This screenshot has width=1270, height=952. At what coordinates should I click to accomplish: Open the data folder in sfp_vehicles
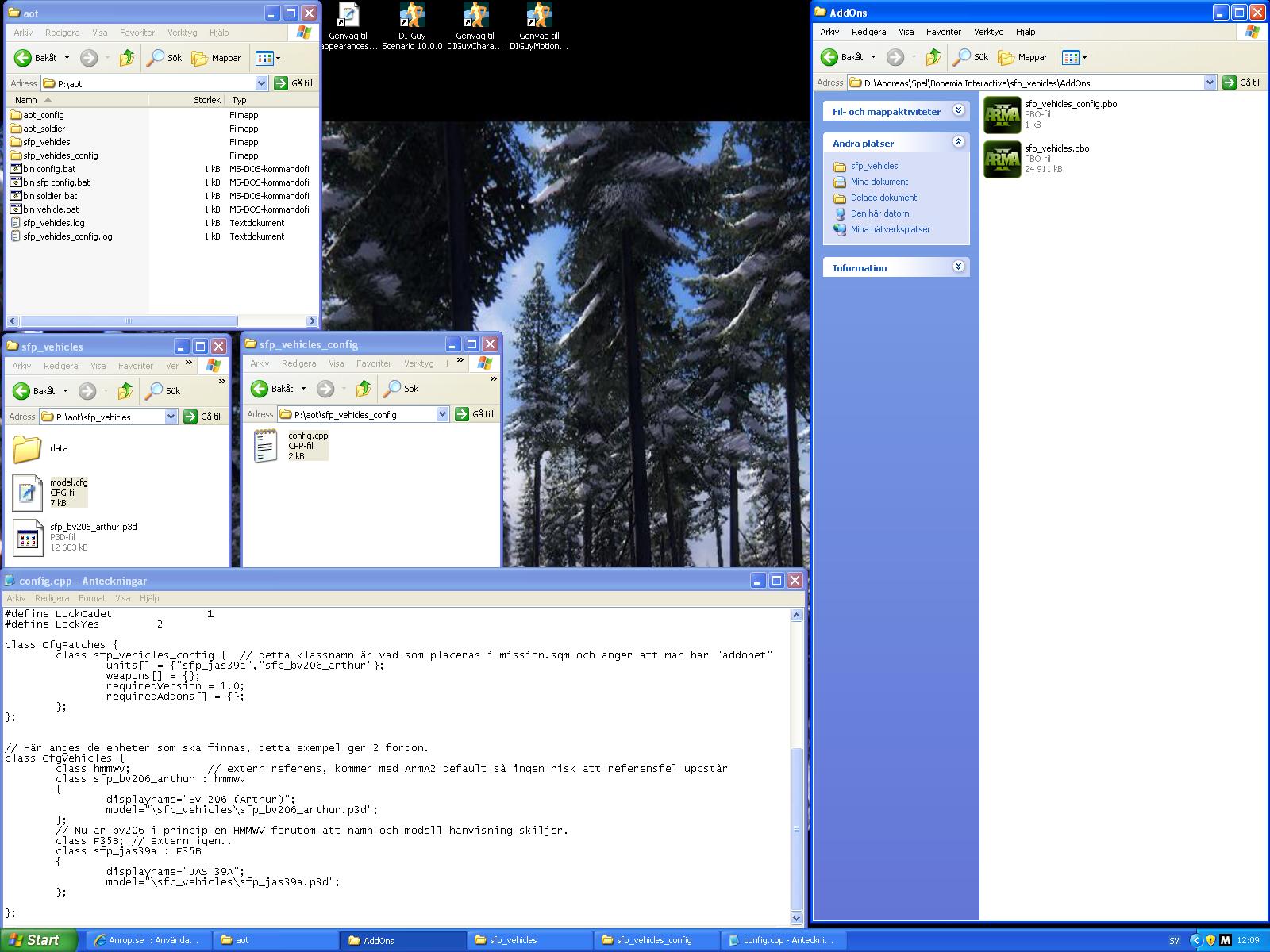(27, 449)
